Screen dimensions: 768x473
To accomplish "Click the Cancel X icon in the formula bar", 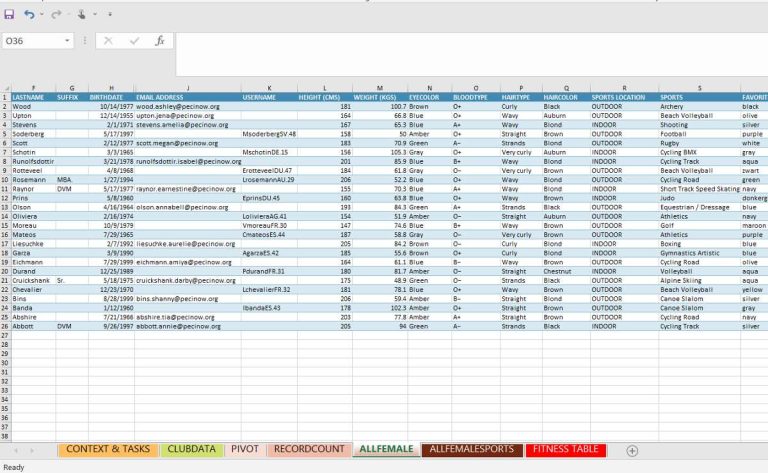I will pos(108,41).
